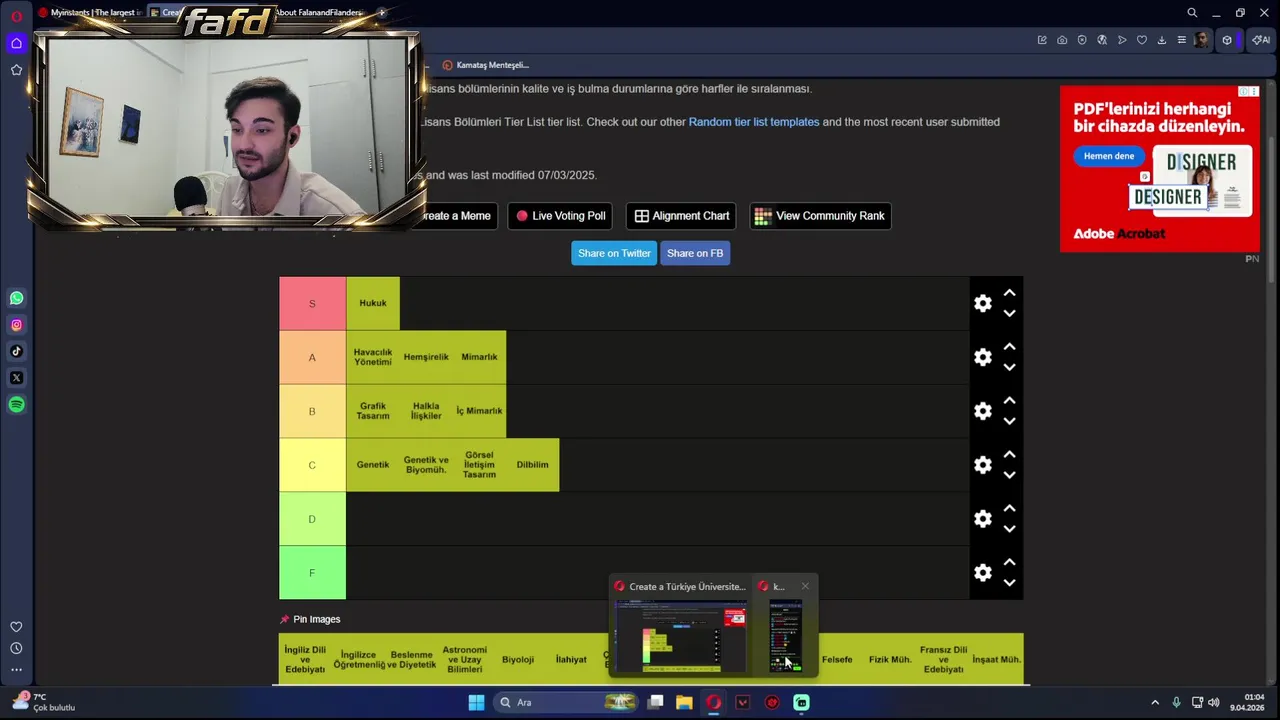1280x720 pixels.
Task: Open File Explorer from the taskbar
Action: (x=684, y=702)
